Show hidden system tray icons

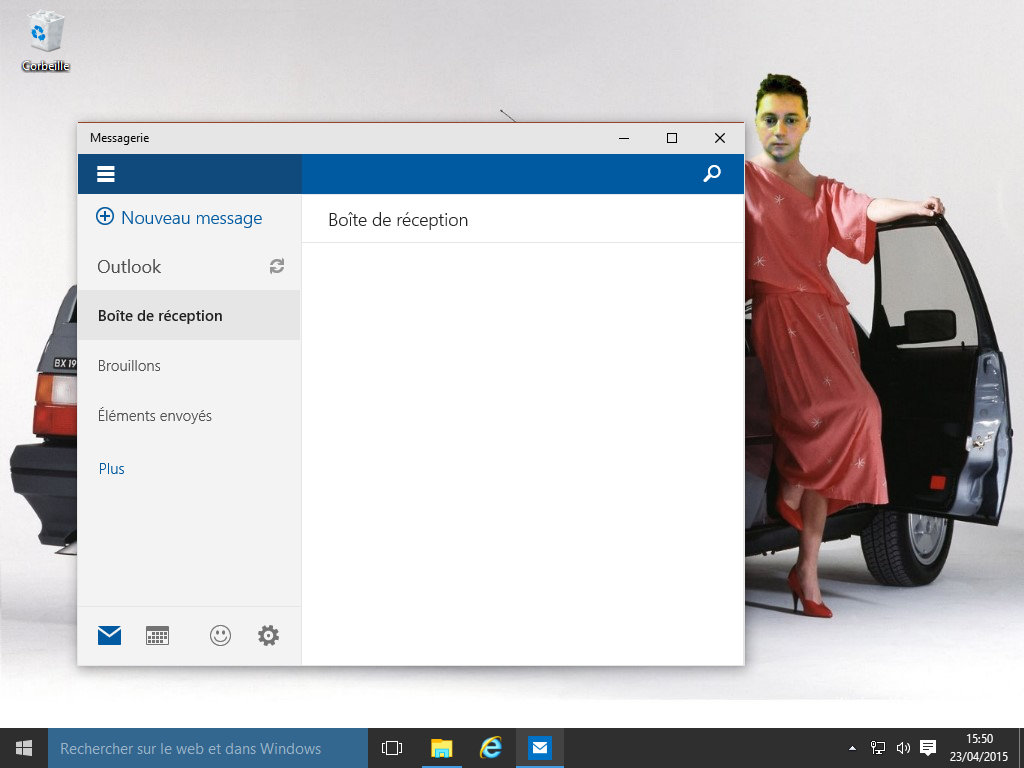(x=852, y=748)
